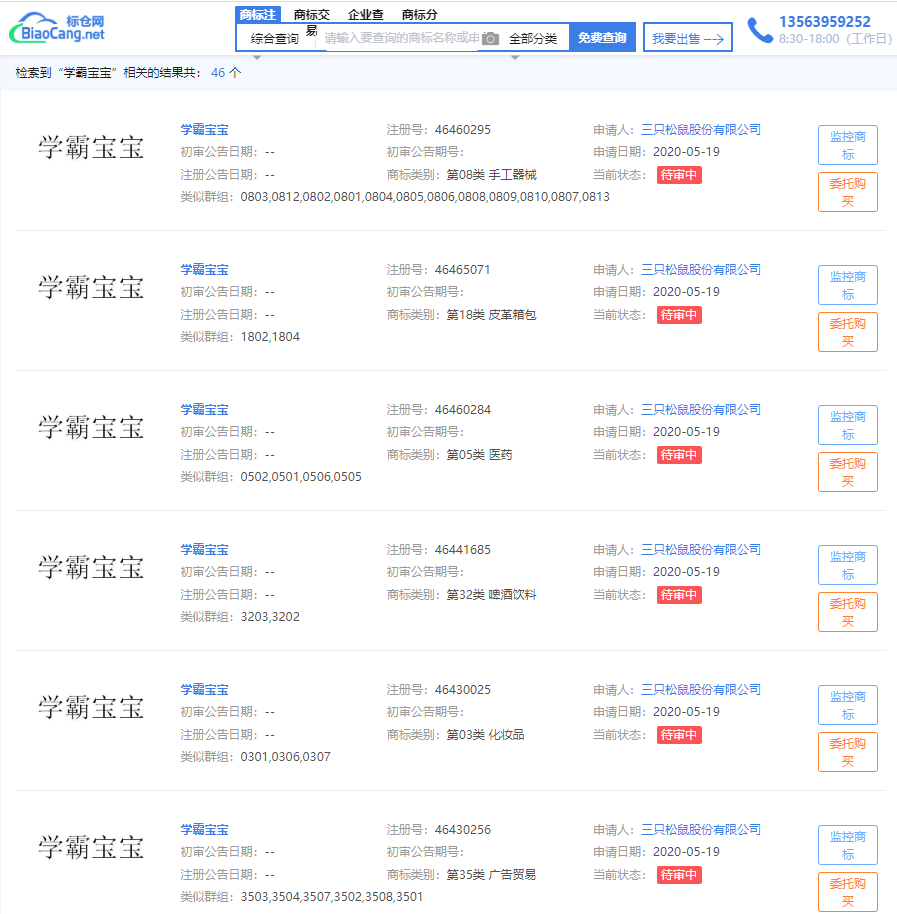This screenshot has width=897, height=914.
Task: Click the 学霸宝宝 trademark image in 第32类 row
Action: (91, 567)
